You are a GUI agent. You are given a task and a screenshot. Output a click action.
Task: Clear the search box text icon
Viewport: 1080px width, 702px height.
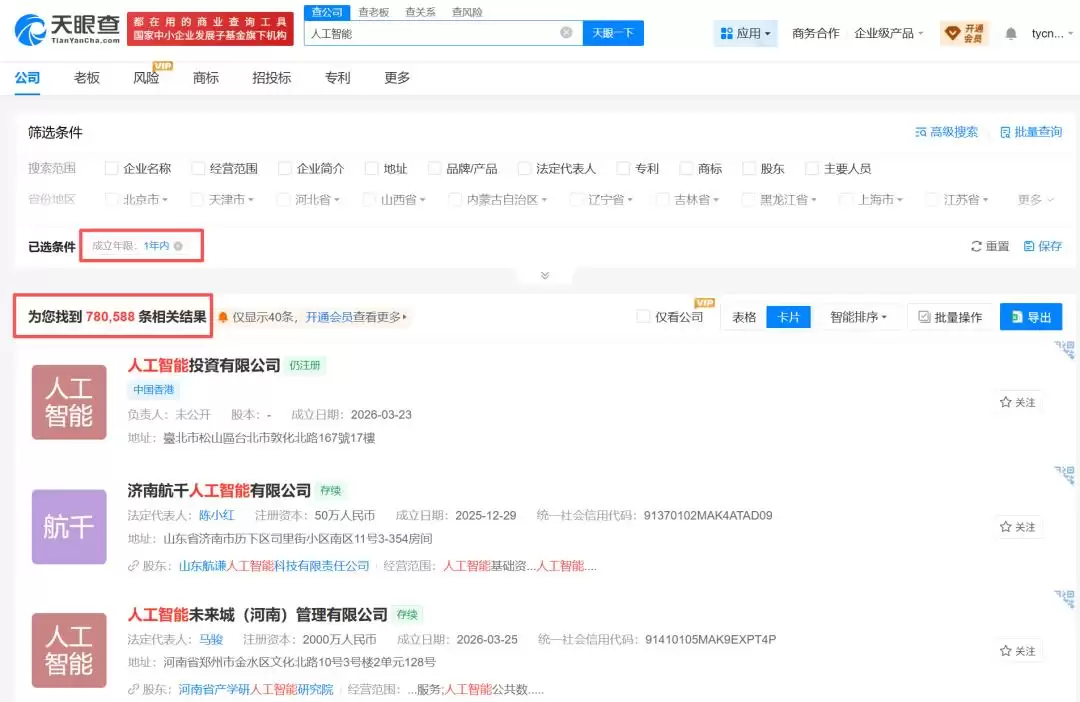point(566,32)
